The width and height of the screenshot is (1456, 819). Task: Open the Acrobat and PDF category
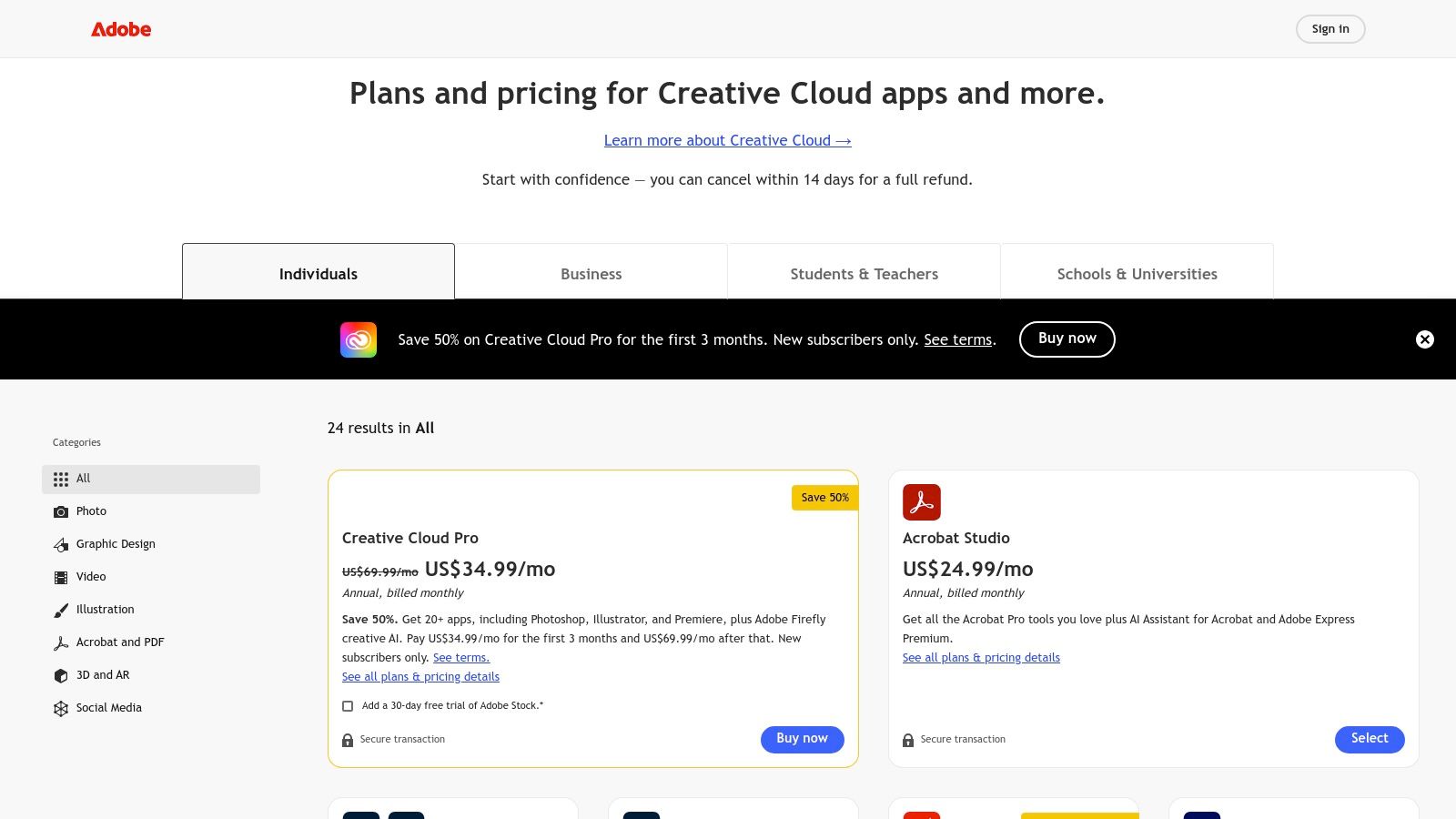(x=119, y=642)
